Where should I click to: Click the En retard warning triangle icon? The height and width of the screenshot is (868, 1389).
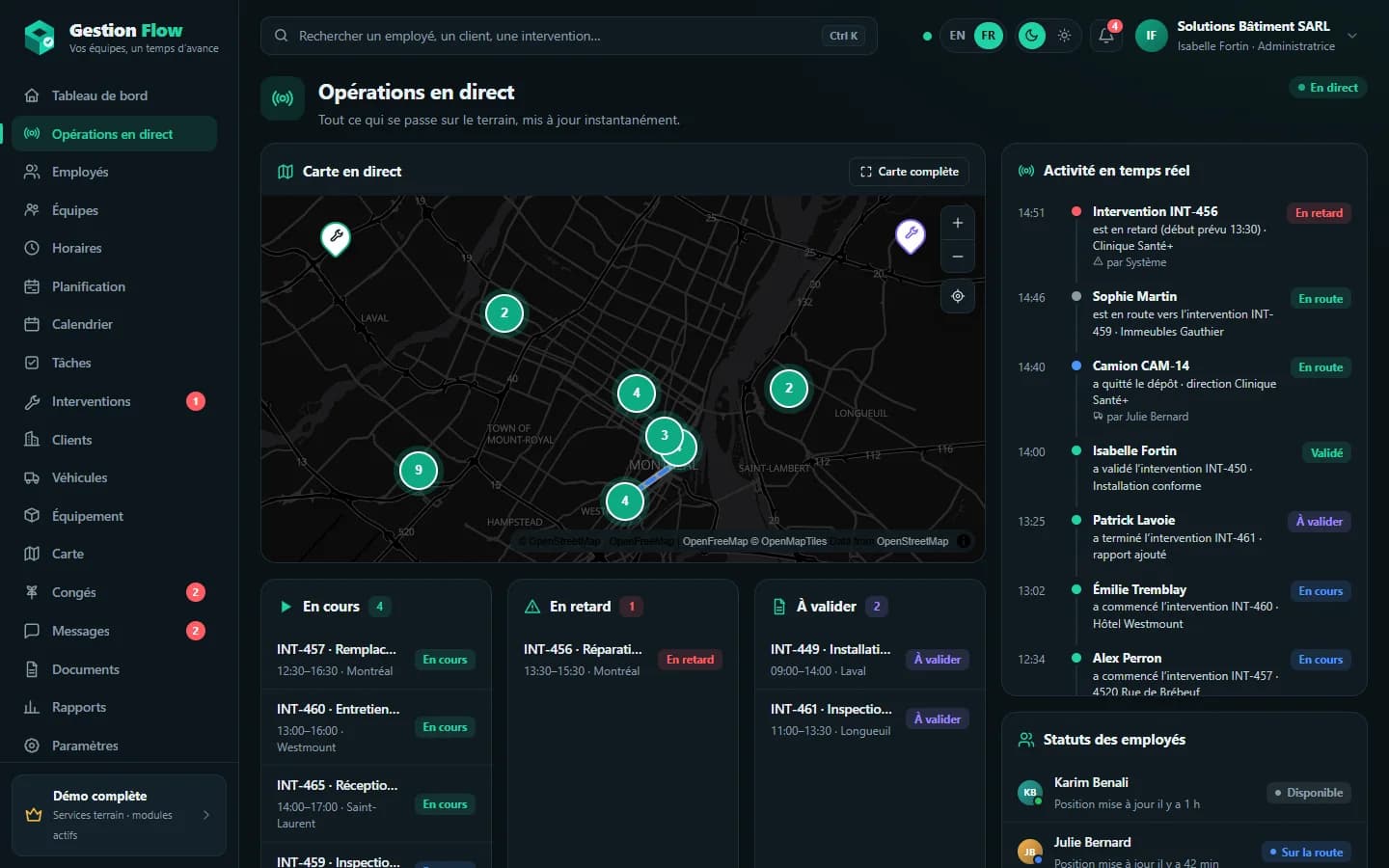532,607
